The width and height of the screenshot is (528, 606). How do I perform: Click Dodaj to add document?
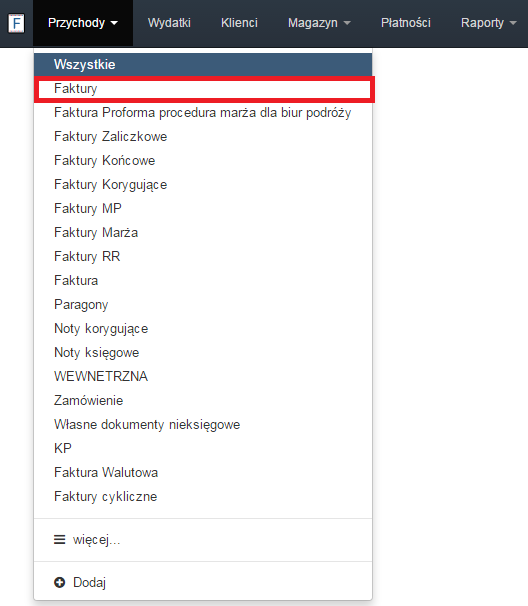(x=203, y=582)
